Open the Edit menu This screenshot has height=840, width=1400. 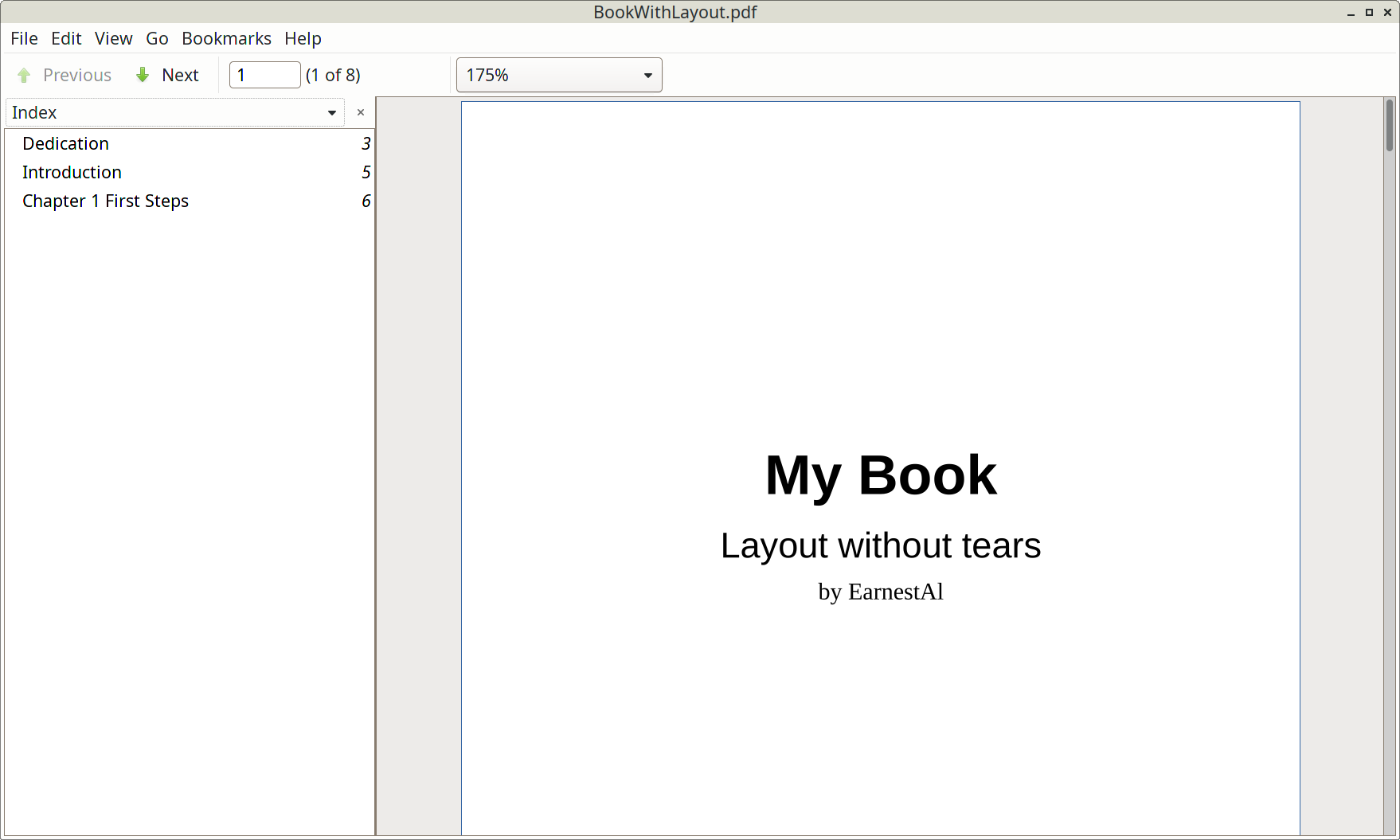(66, 38)
